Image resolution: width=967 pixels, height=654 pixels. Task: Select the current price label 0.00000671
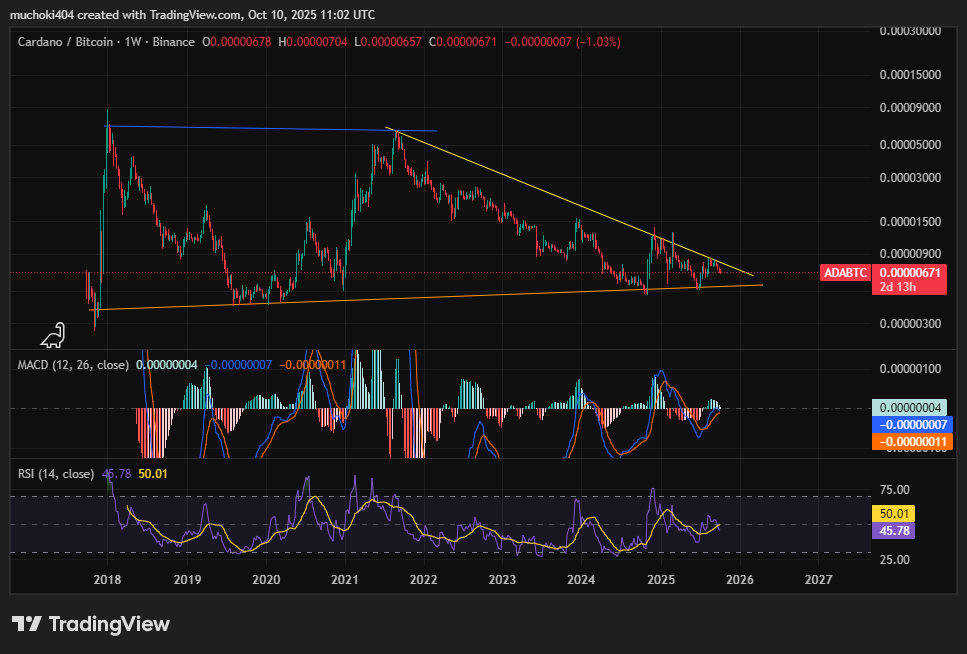910,272
